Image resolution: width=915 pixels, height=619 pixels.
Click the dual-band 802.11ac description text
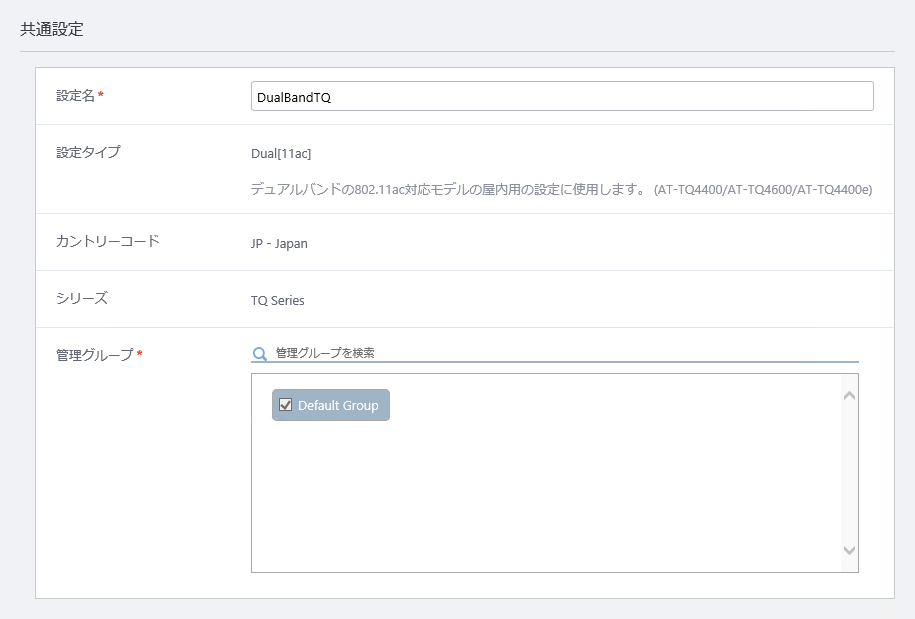[x=448, y=190]
